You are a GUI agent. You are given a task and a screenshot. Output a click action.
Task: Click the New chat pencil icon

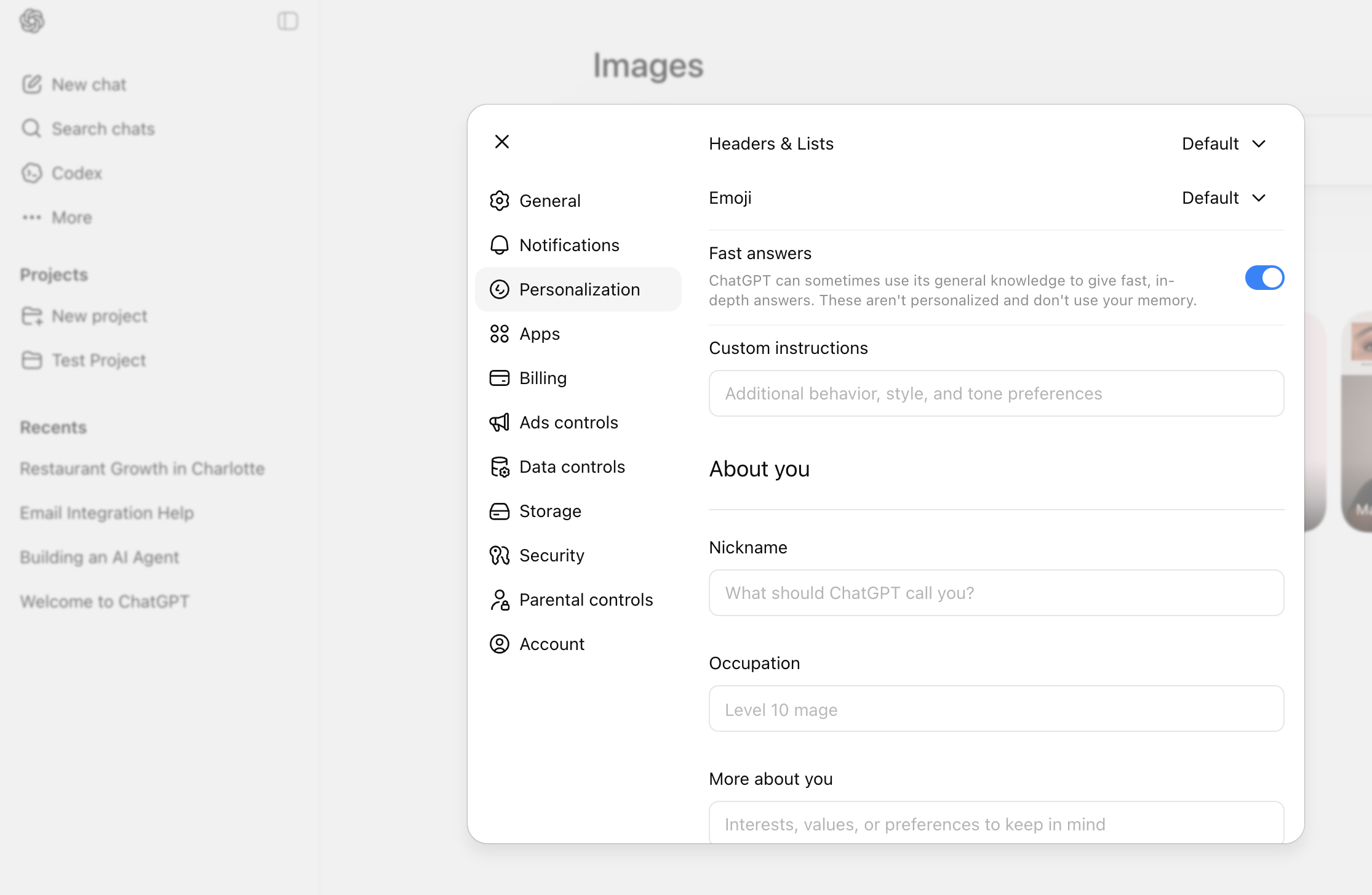pos(32,84)
